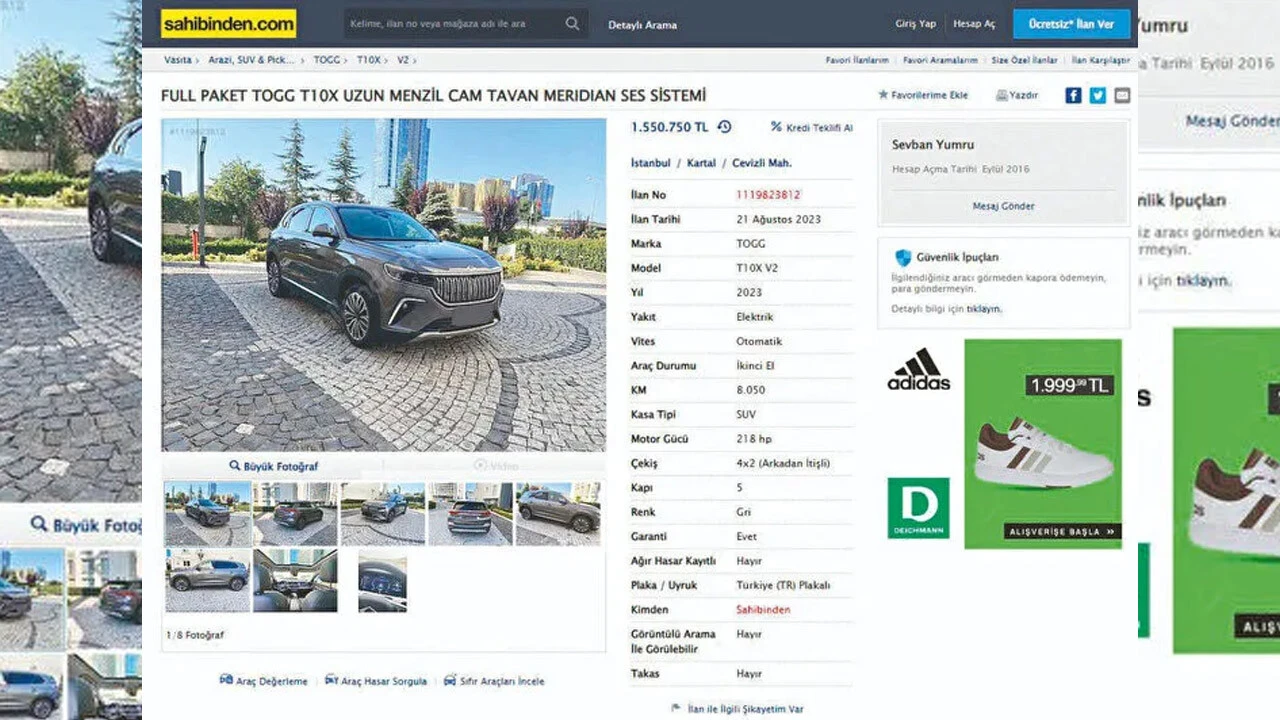
Task: Select the Büyük Fotoğraf tab
Action: click(x=273, y=466)
